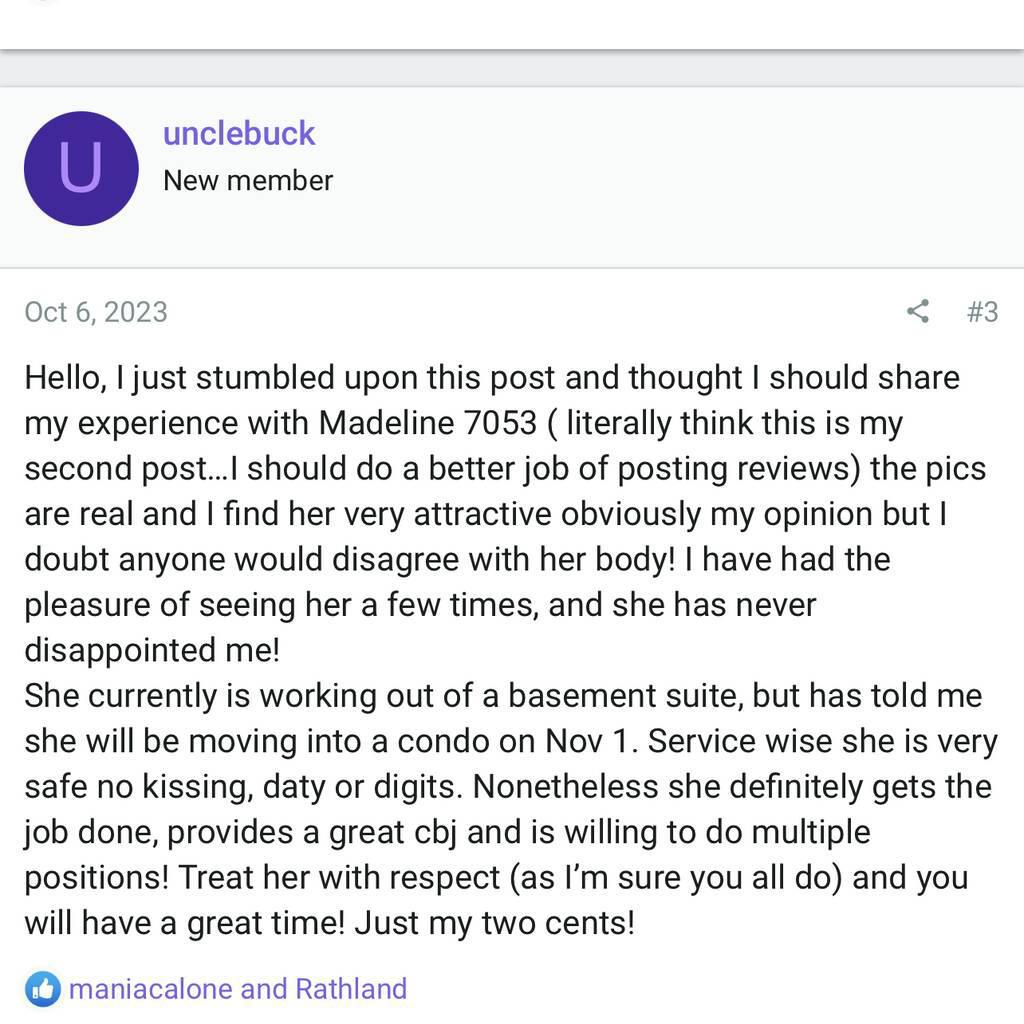Open the #3 post permalink
The image size is (1024, 1024).
coord(982,312)
